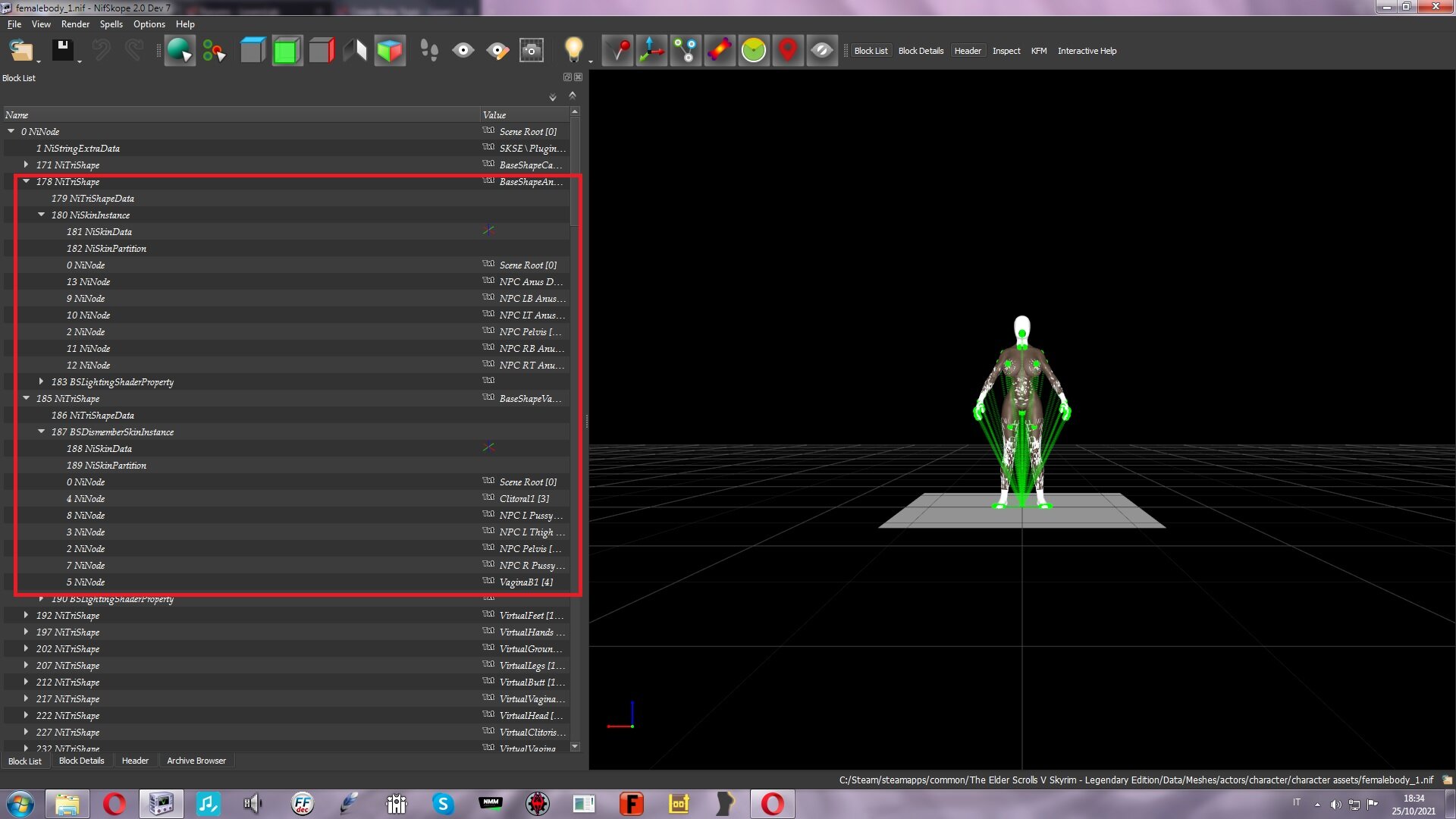Image resolution: width=1456 pixels, height=819 pixels.
Task: Select the 179 NiTriShapeData row
Action: click(287, 198)
